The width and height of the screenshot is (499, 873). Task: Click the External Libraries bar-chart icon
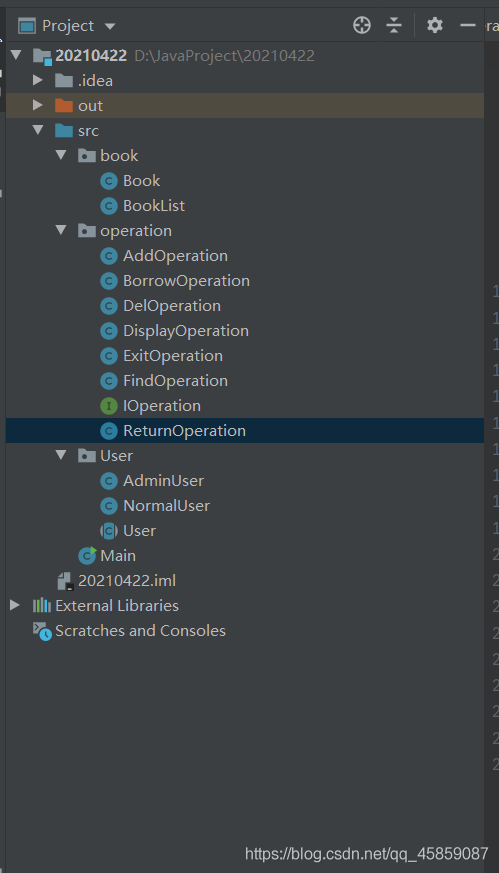42,606
